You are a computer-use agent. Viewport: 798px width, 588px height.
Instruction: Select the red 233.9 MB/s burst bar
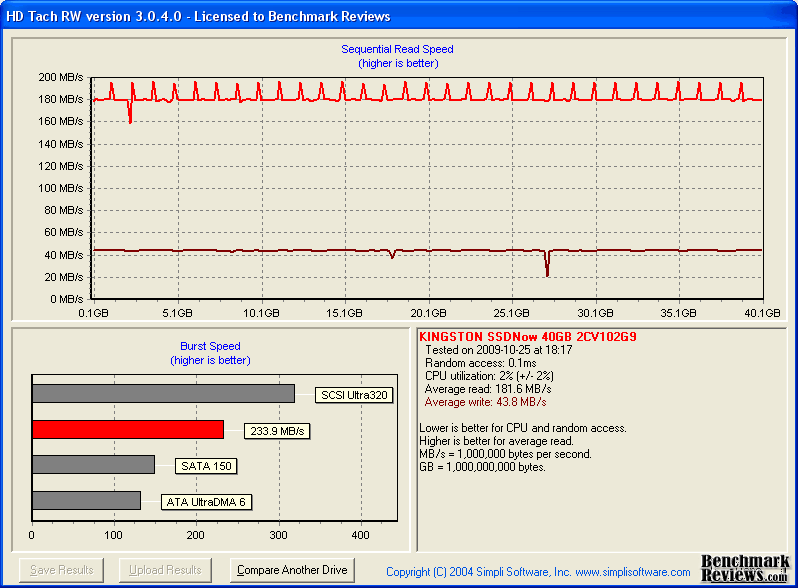click(x=128, y=430)
